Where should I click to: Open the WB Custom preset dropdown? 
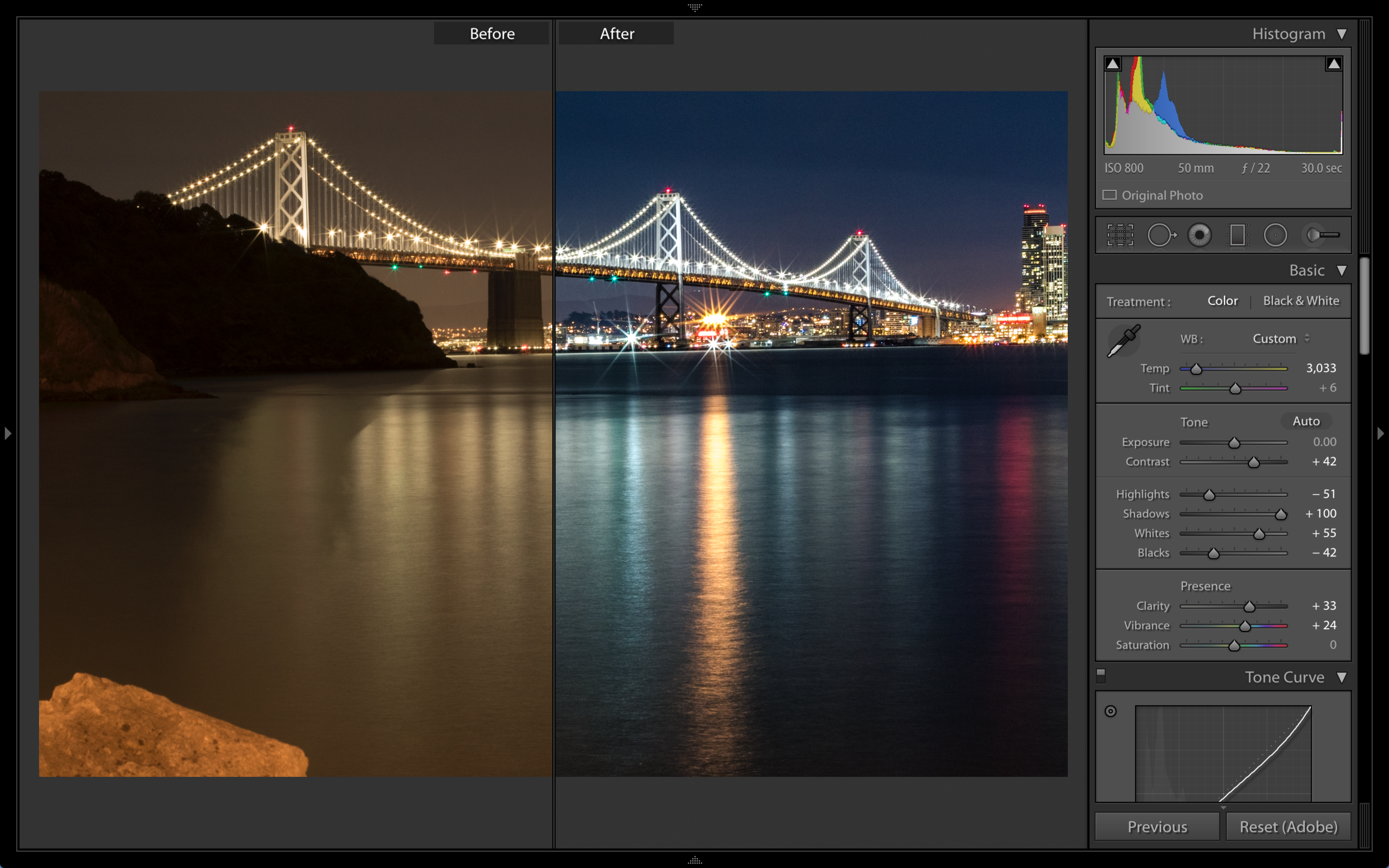coord(1281,339)
